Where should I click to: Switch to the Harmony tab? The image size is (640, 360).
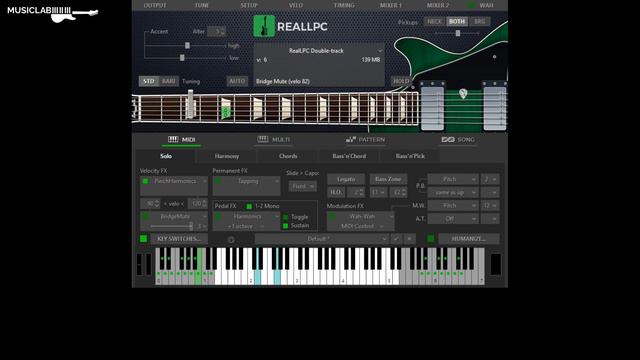(x=227, y=156)
